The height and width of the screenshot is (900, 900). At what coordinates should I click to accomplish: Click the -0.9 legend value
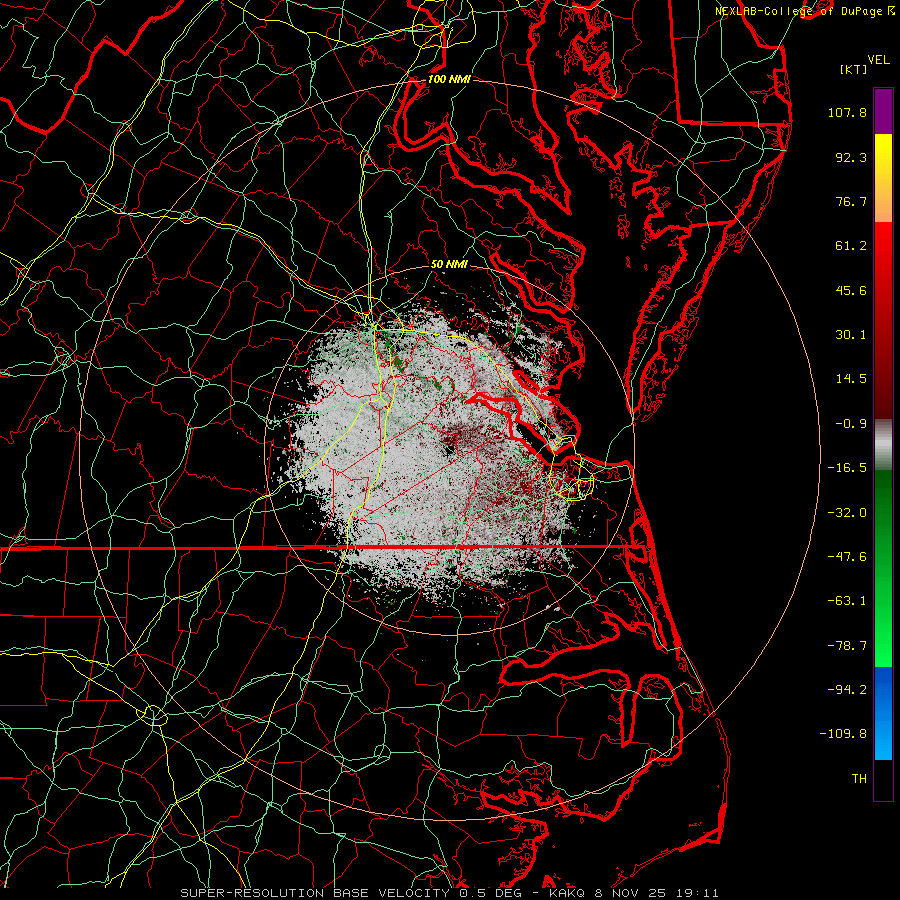click(851, 424)
